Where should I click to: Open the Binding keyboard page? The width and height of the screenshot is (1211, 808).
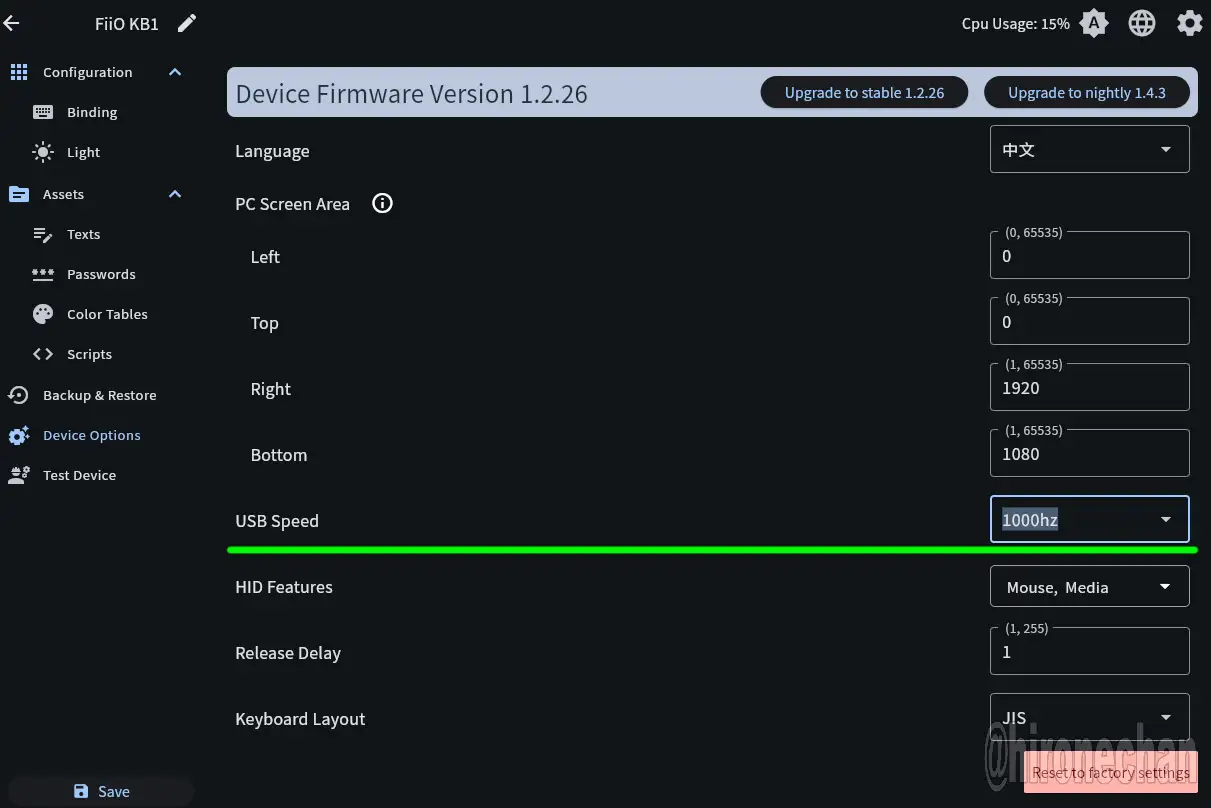[92, 113]
